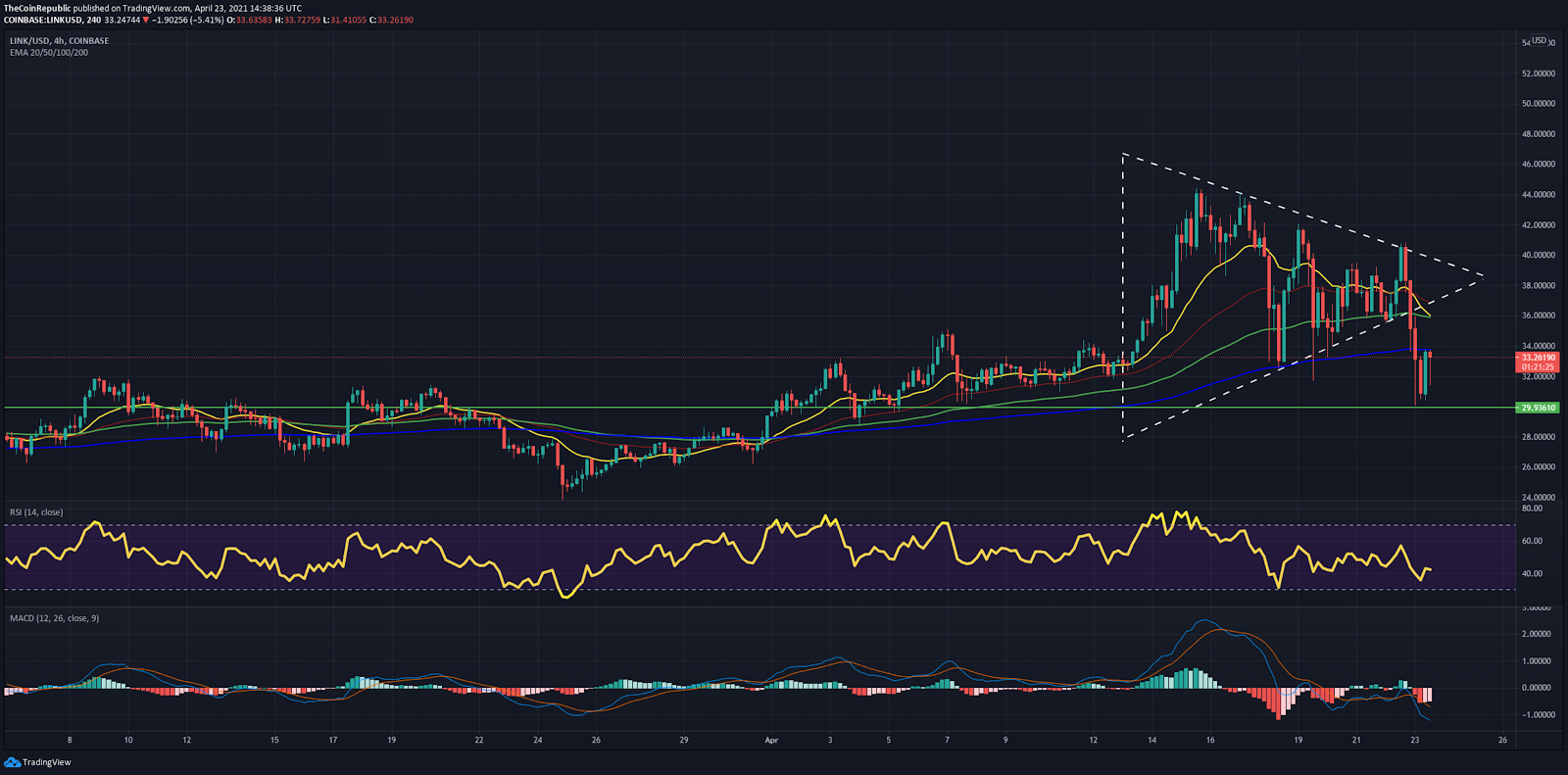Click the 26.00000 price axis label
This screenshot has height=775, width=1568.
1539,467
